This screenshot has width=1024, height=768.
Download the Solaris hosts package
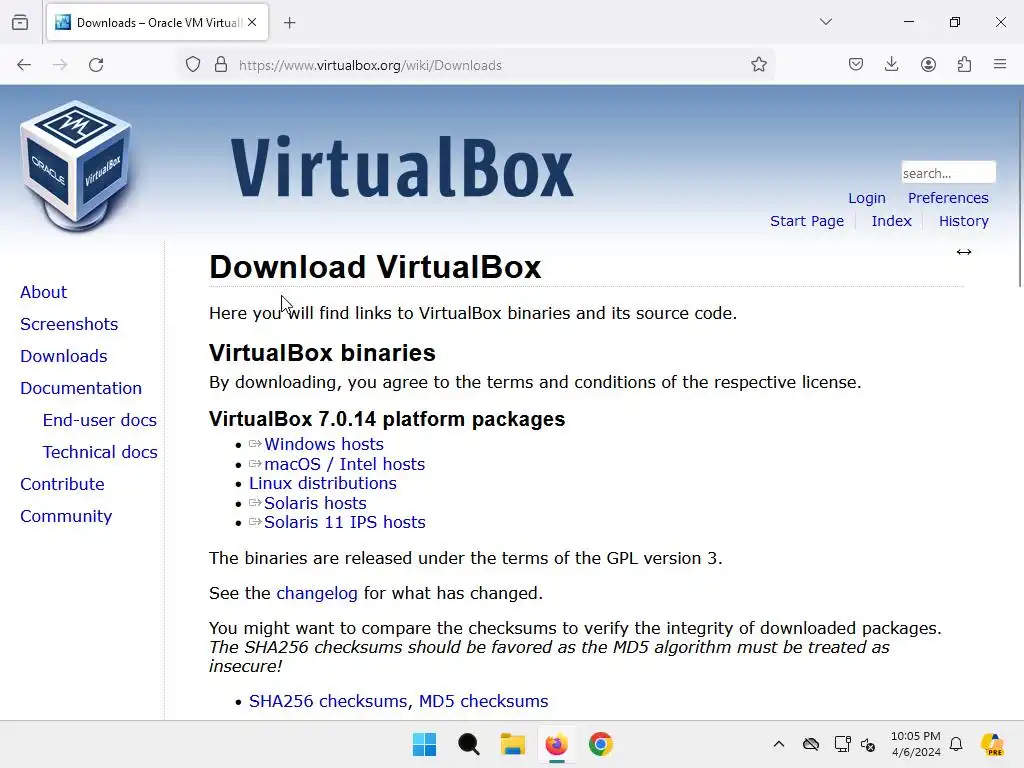315,503
